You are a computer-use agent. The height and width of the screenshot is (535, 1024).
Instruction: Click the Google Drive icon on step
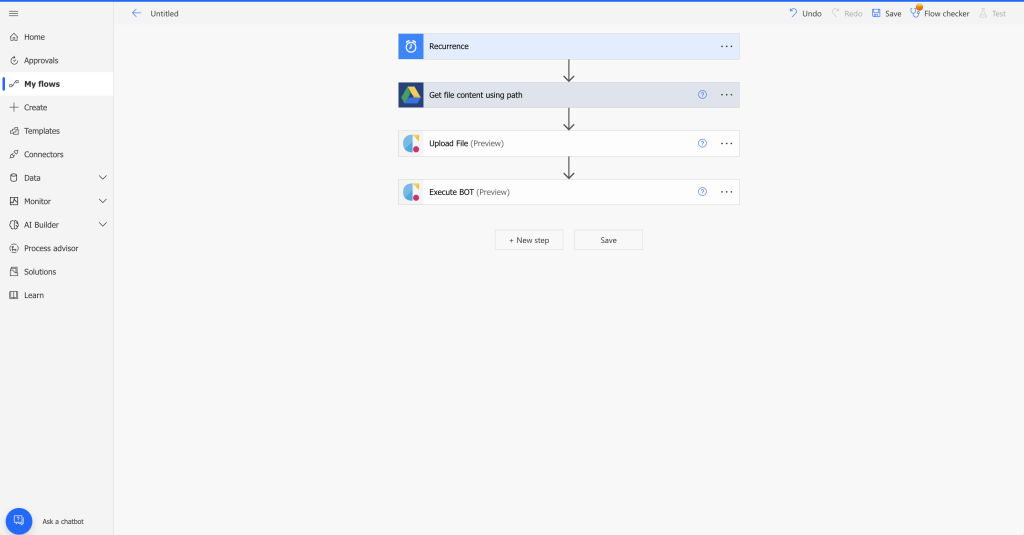(x=411, y=95)
